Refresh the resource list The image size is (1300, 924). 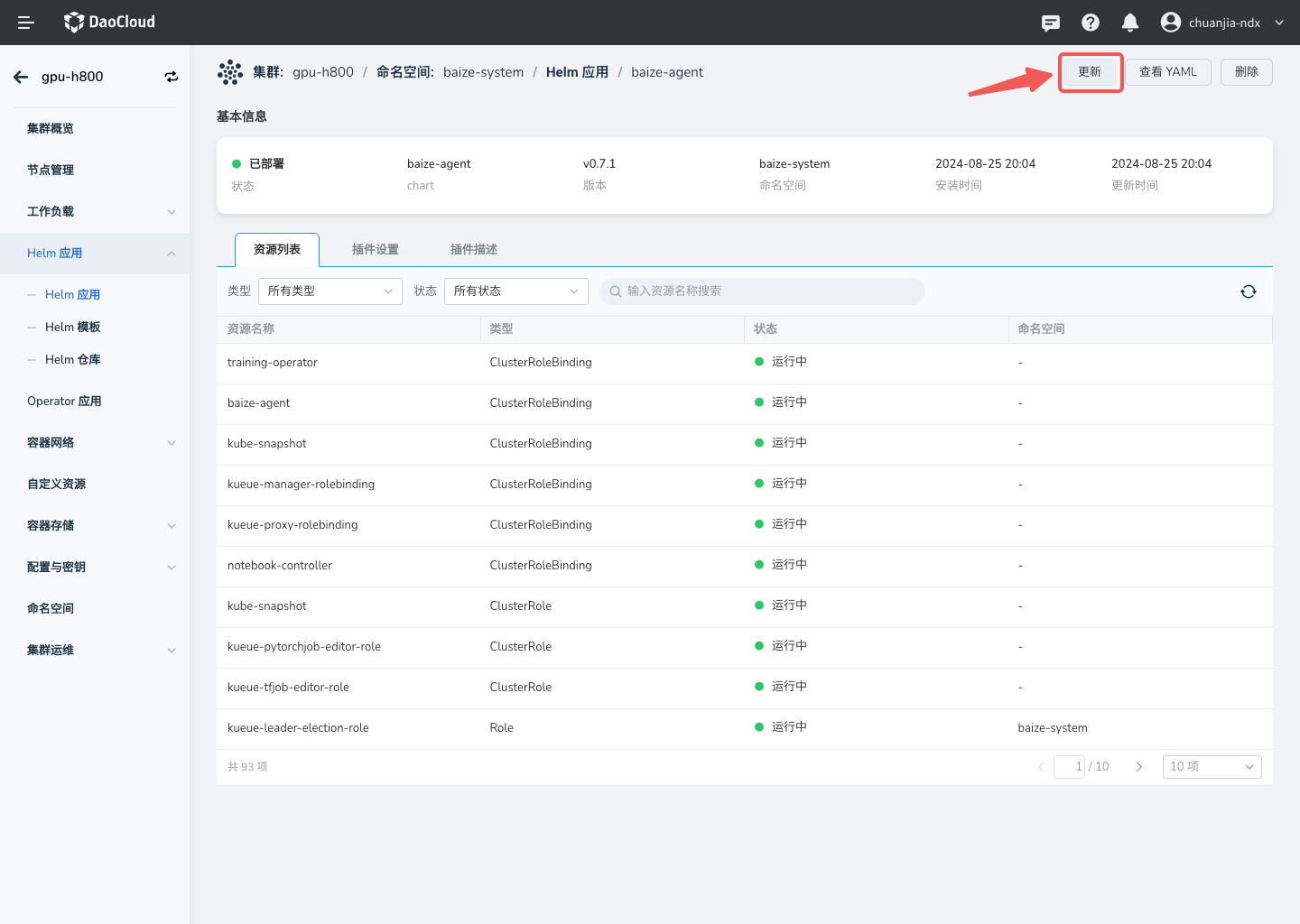pyautogui.click(x=1249, y=291)
